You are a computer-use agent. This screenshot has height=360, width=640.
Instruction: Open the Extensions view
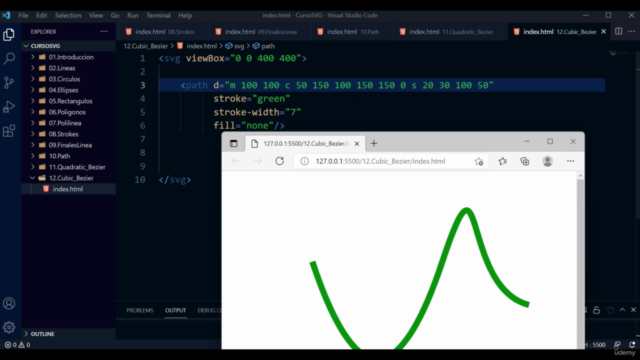[9, 131]
